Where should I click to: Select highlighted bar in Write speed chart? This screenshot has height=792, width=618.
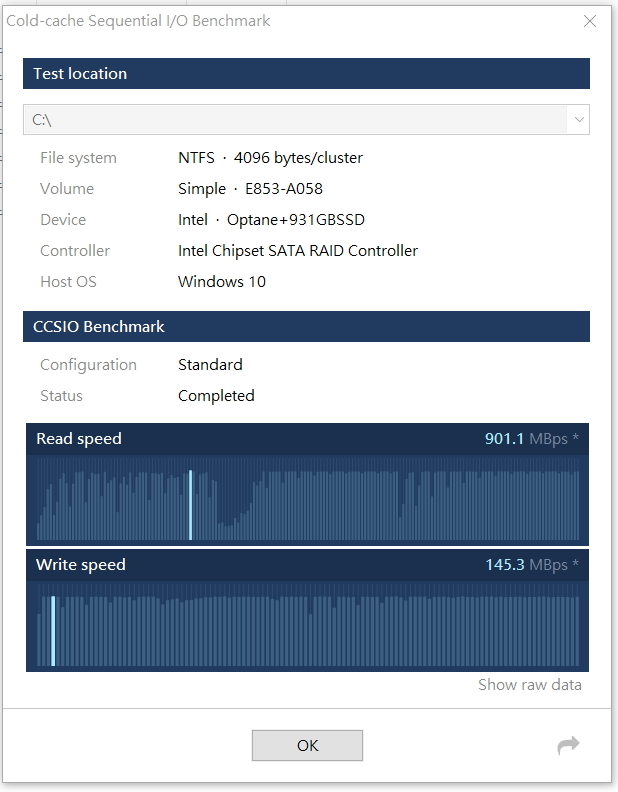(x=53, y=631)
